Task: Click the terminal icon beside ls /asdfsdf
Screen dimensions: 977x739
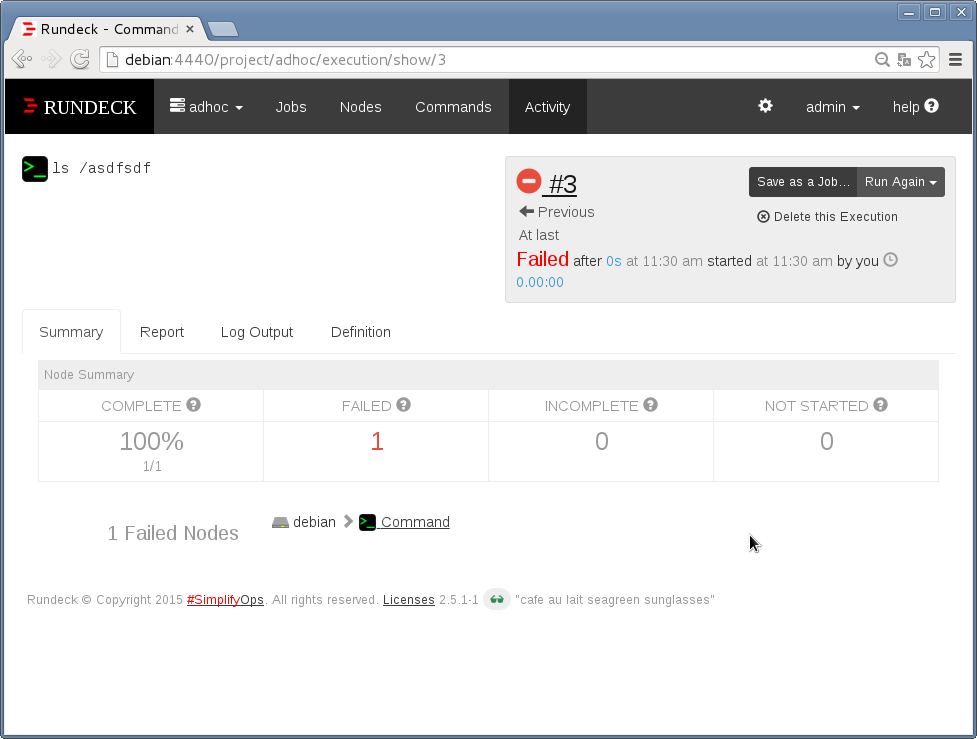Action: click(35, 169)
